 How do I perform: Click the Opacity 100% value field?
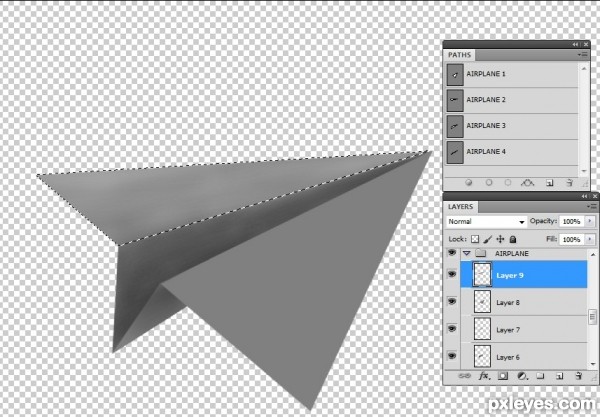click(x=572, y=222)
